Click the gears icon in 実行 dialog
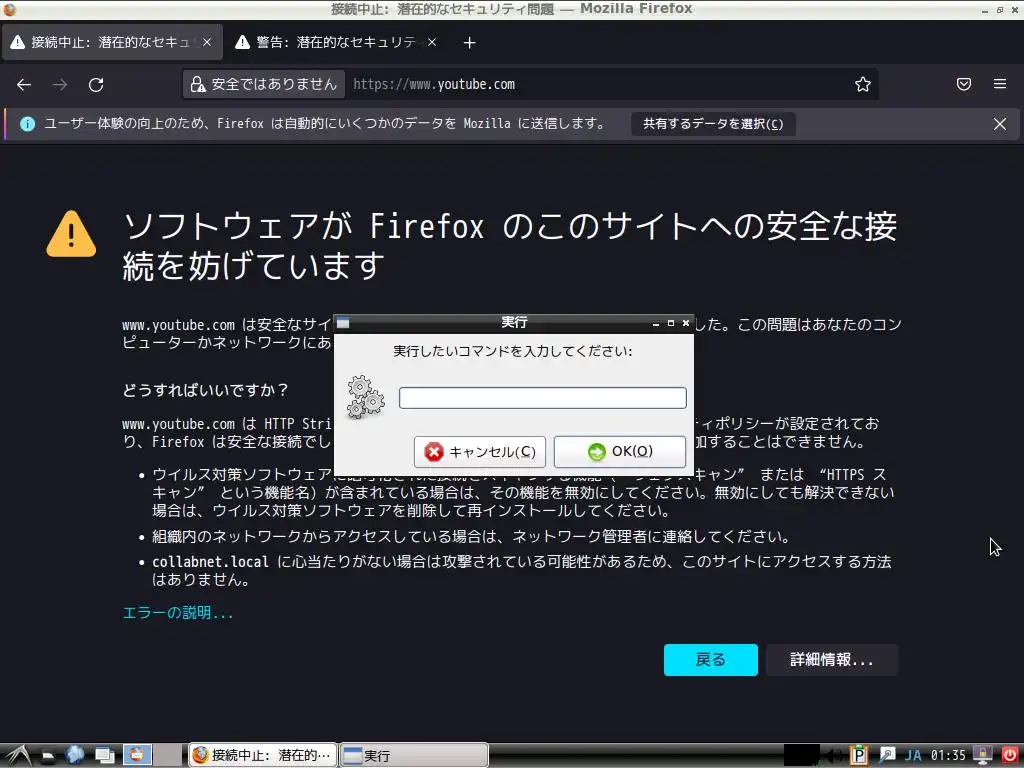 (x=366, y=397)
